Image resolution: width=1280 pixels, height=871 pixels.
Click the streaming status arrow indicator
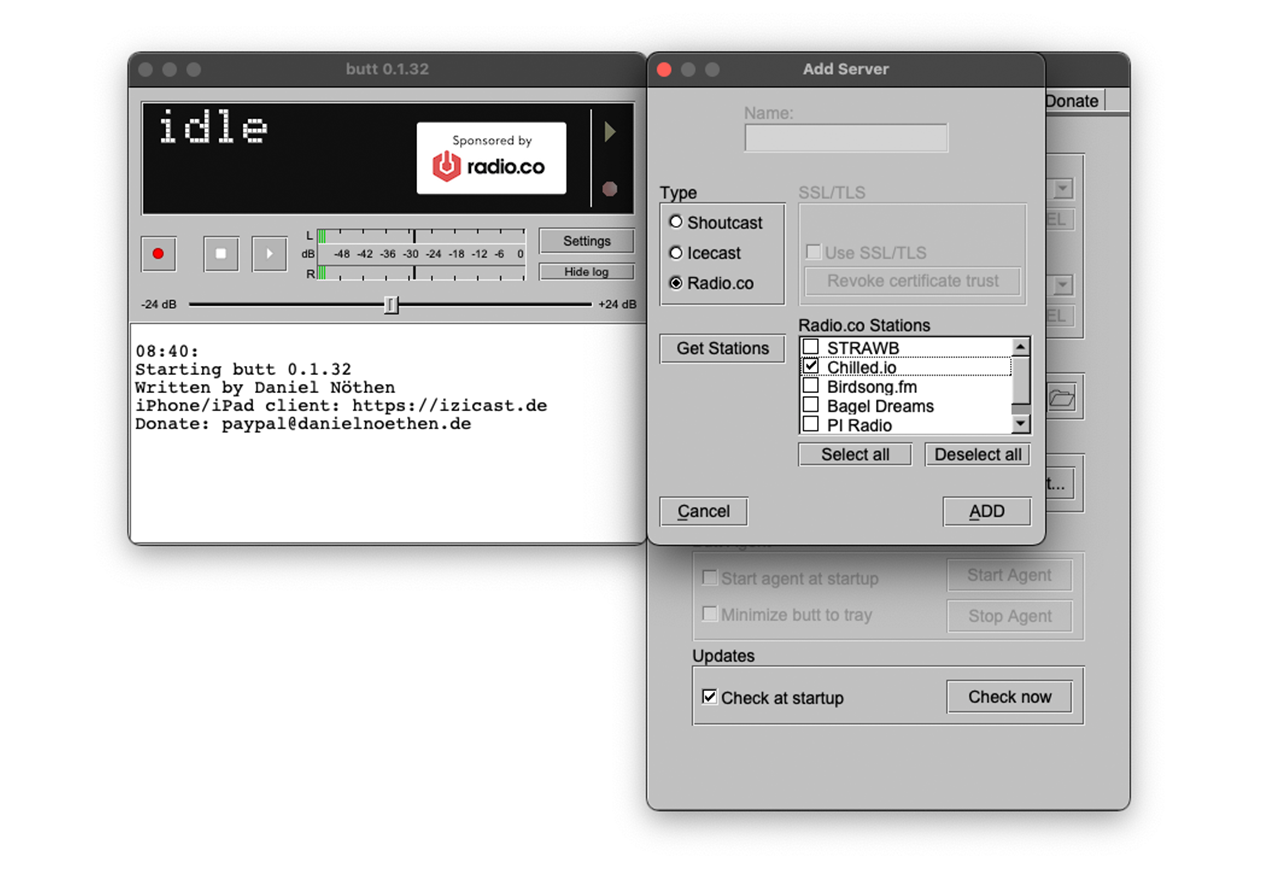point(610,132)
